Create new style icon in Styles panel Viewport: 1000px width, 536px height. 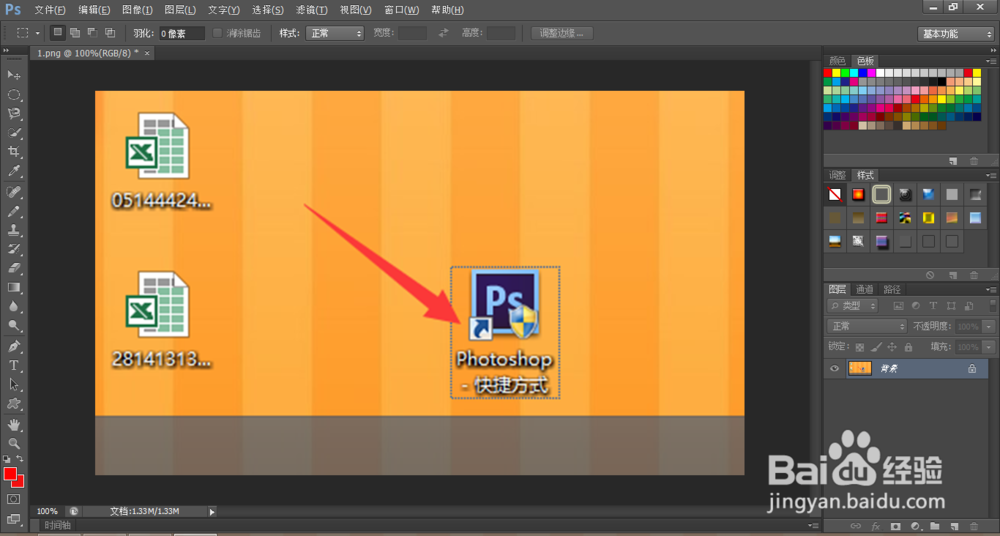[952, 275]
